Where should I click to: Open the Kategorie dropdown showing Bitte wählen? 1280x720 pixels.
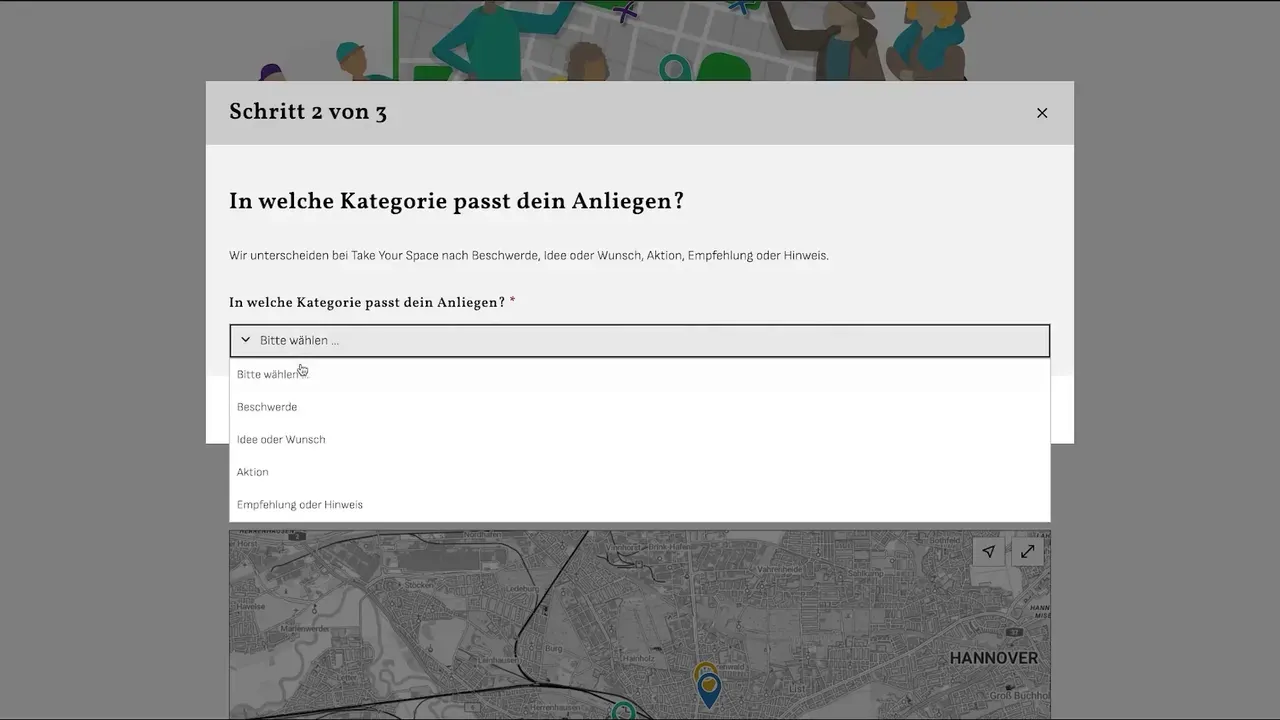[x=640, y=340]
